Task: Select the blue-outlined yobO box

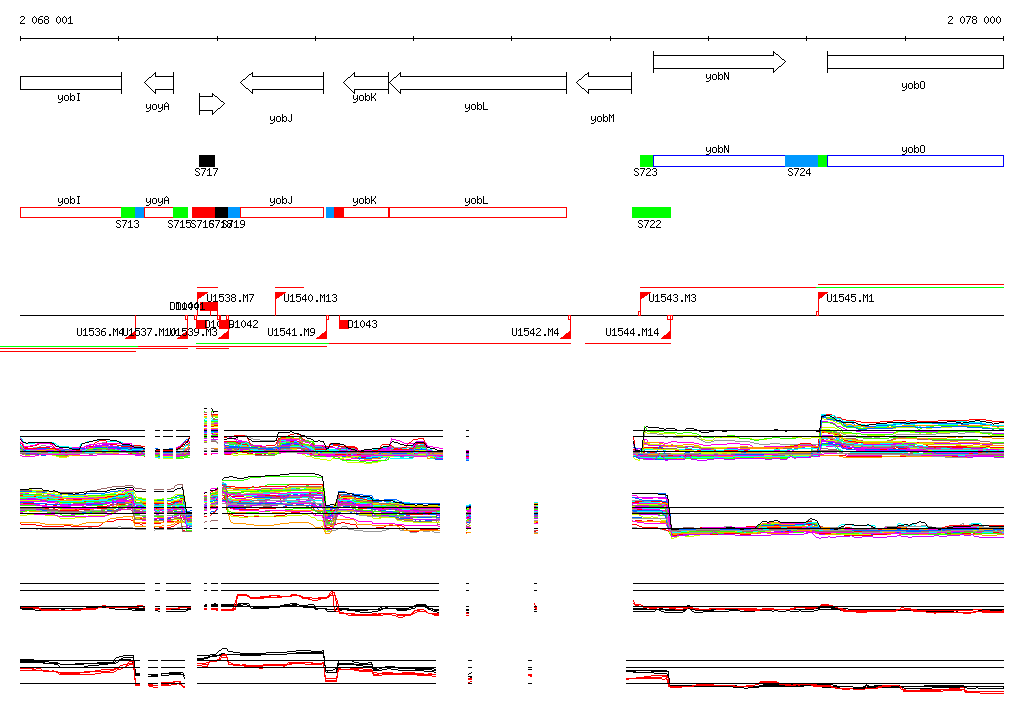Action: pos(915,161)
